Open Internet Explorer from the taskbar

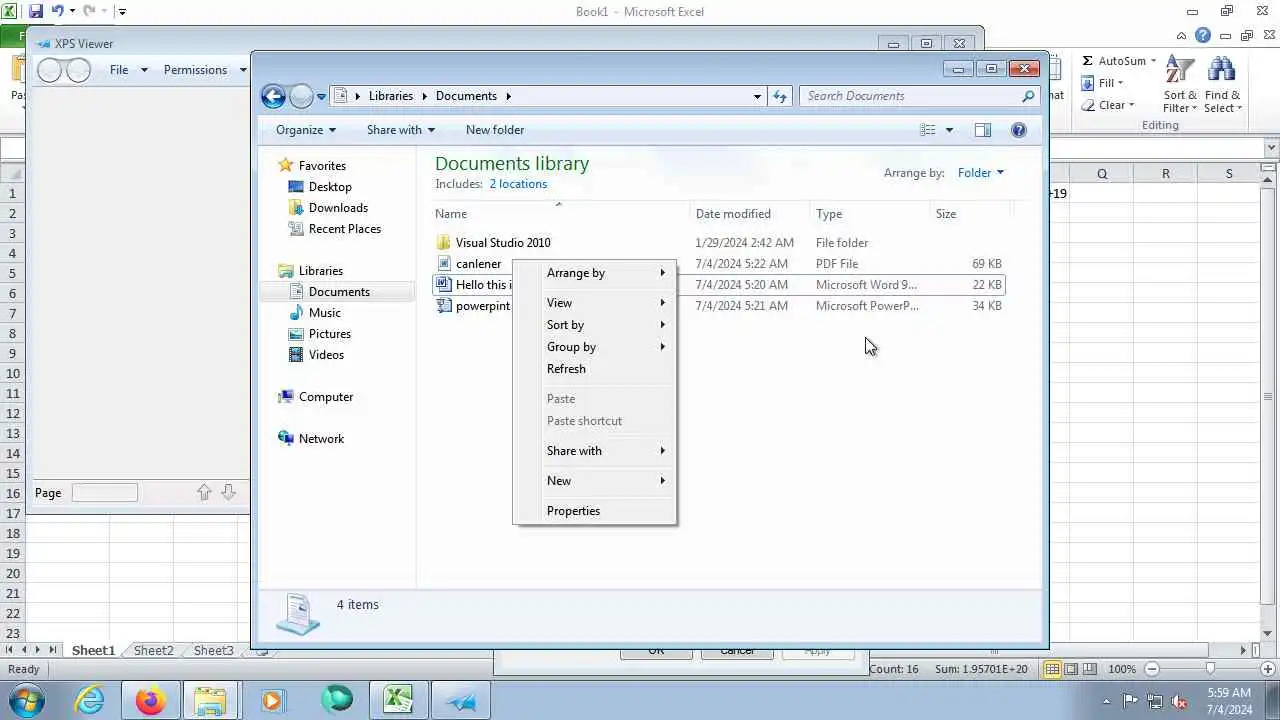coord(90,700)
